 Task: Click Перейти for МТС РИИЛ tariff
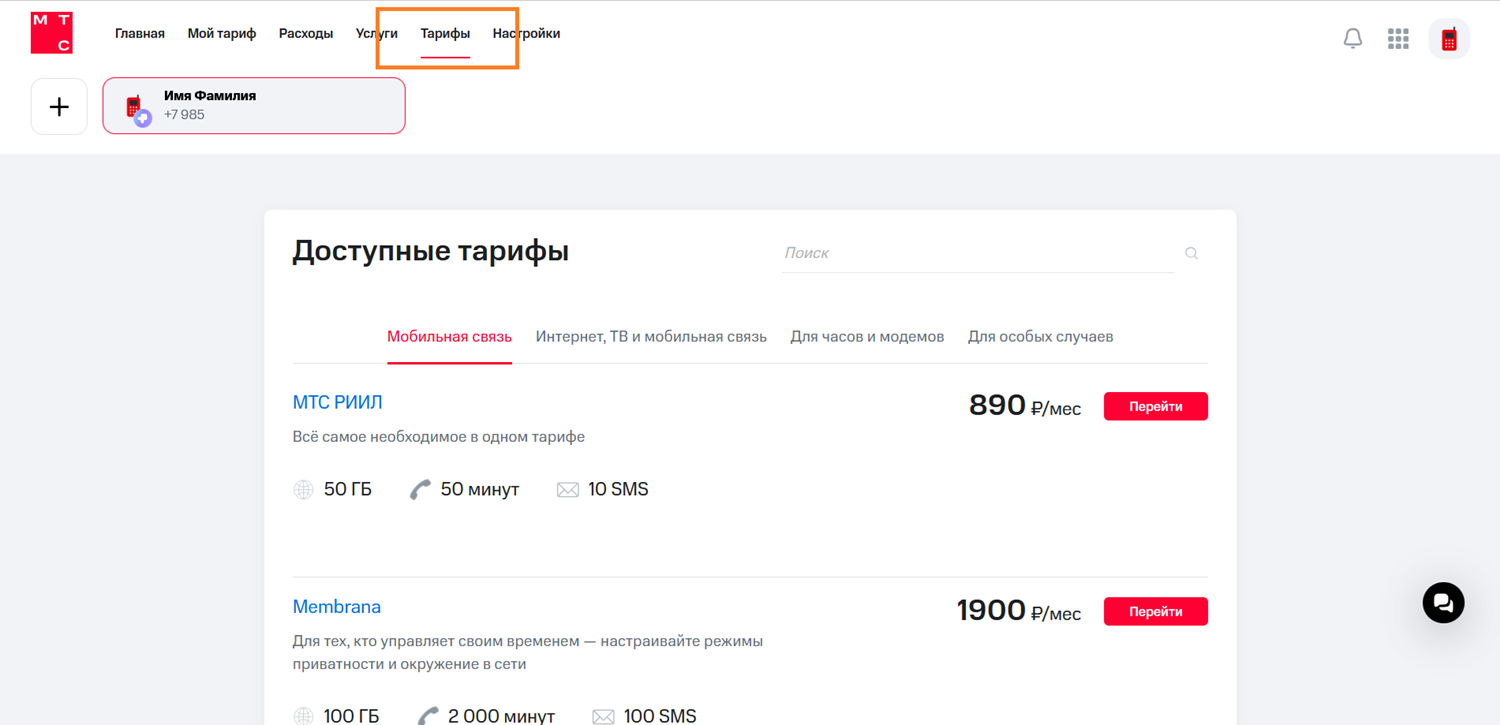[1155, 406]
